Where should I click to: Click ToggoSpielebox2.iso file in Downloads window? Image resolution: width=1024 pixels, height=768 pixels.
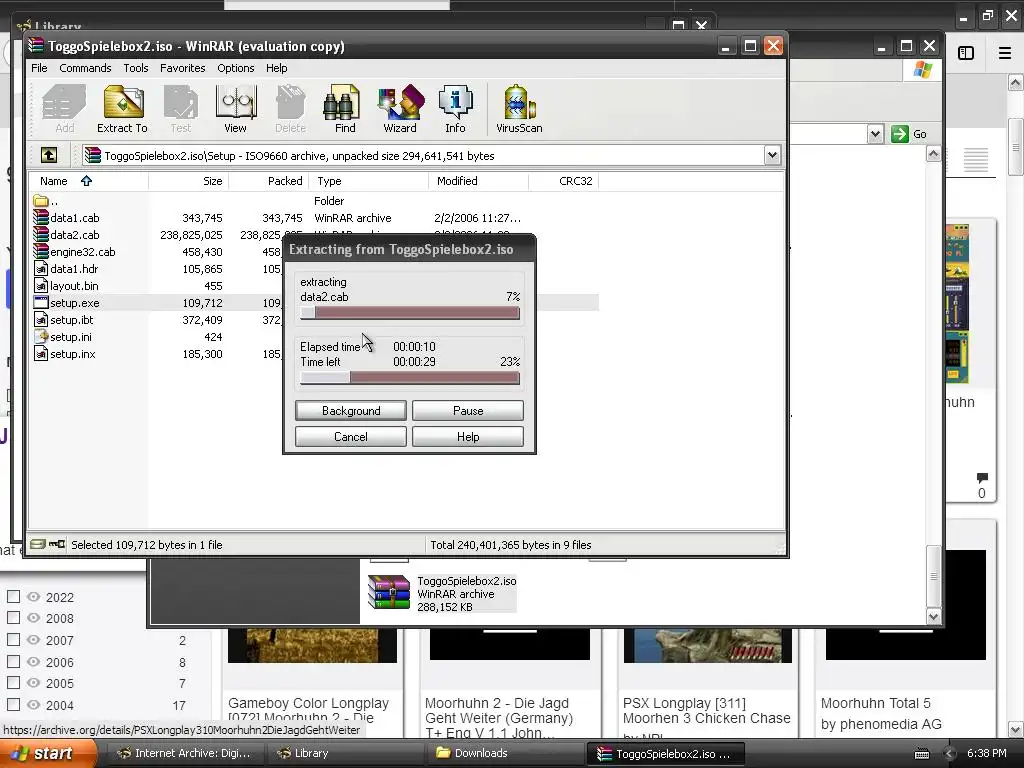point(443,593)
